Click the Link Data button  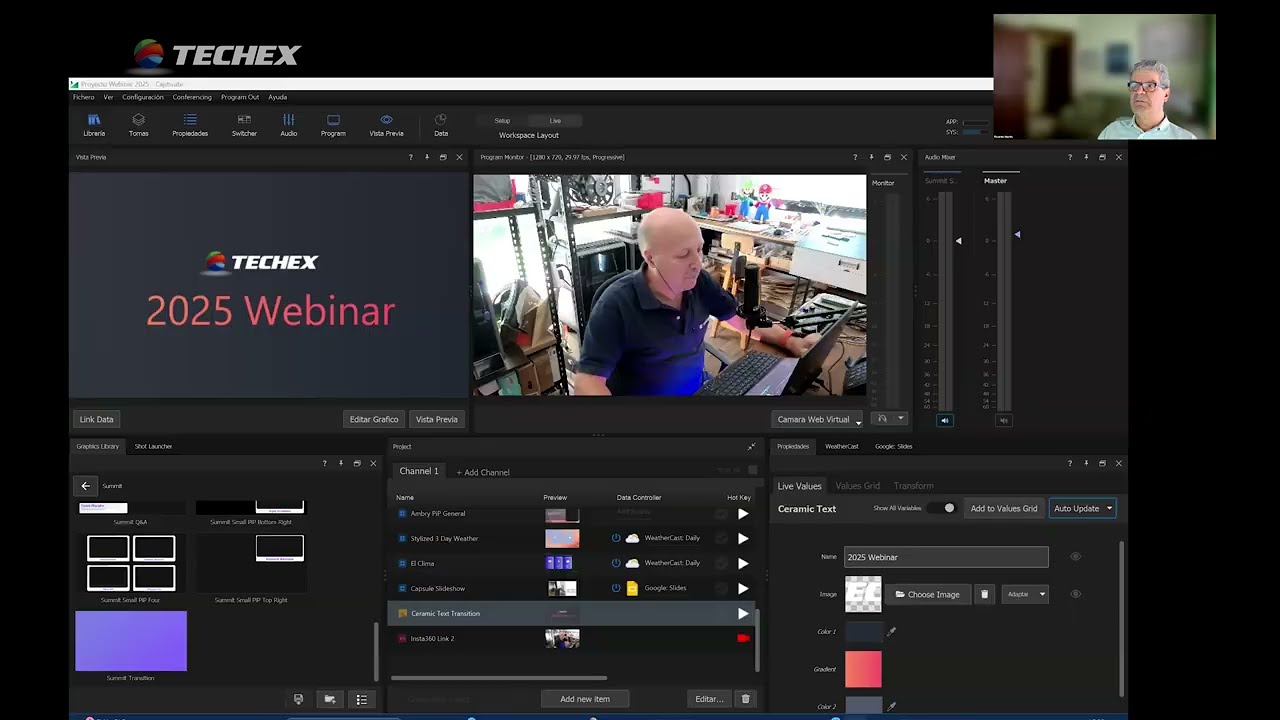[97, 419]
